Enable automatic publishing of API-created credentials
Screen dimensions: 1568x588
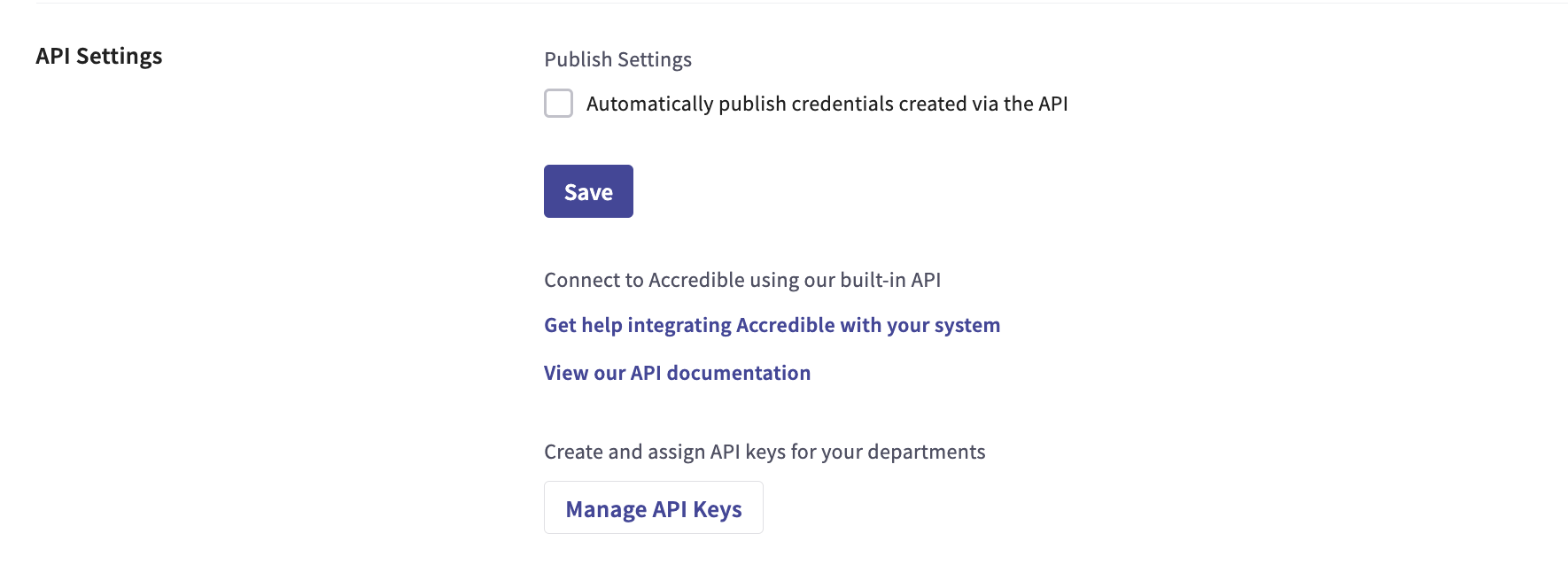(x=558, y=103)
